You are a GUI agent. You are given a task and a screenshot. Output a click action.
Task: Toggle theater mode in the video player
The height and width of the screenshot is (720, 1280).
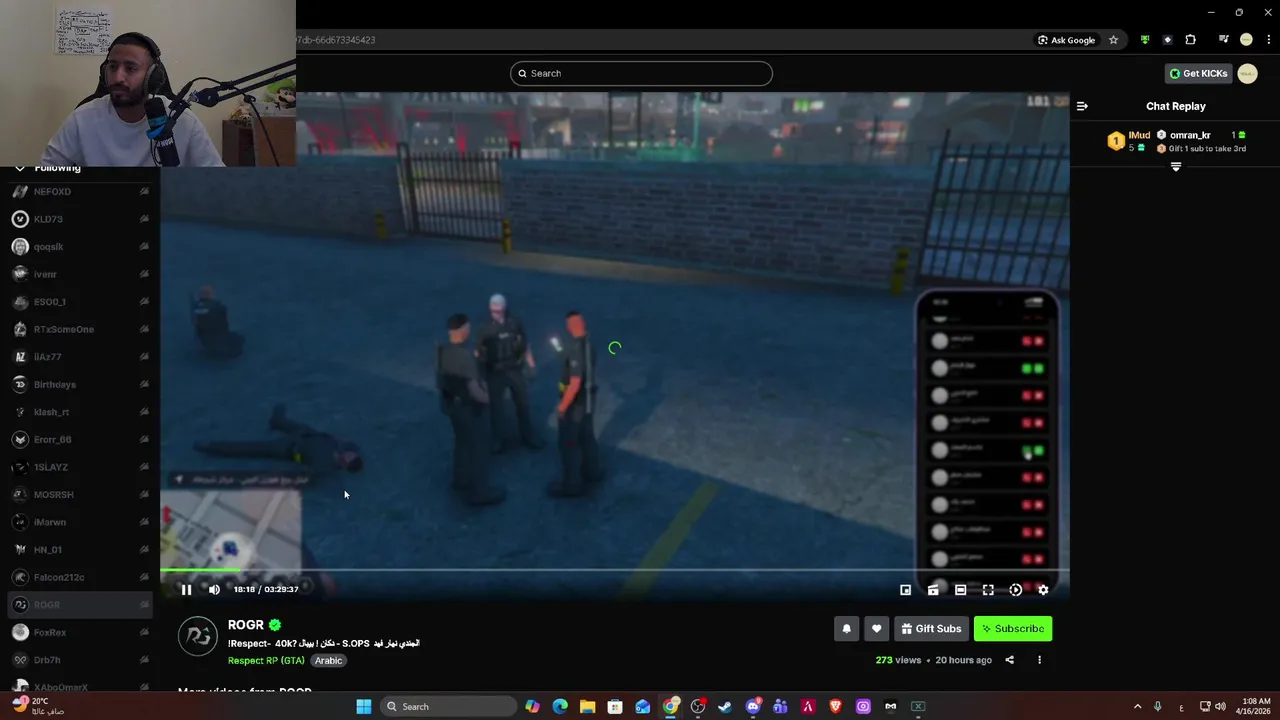click(960, 590)
